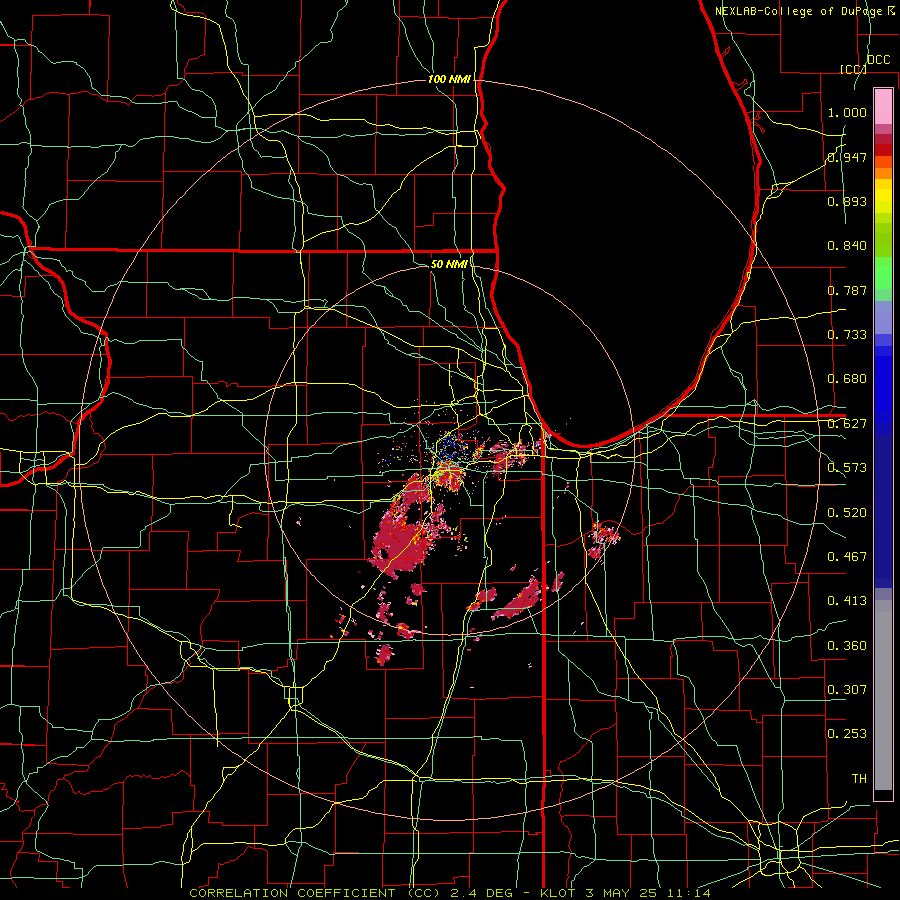This screenshot has height=900, width=900.
Task: Click the 0.520 scale value
Action: (847, 513)
